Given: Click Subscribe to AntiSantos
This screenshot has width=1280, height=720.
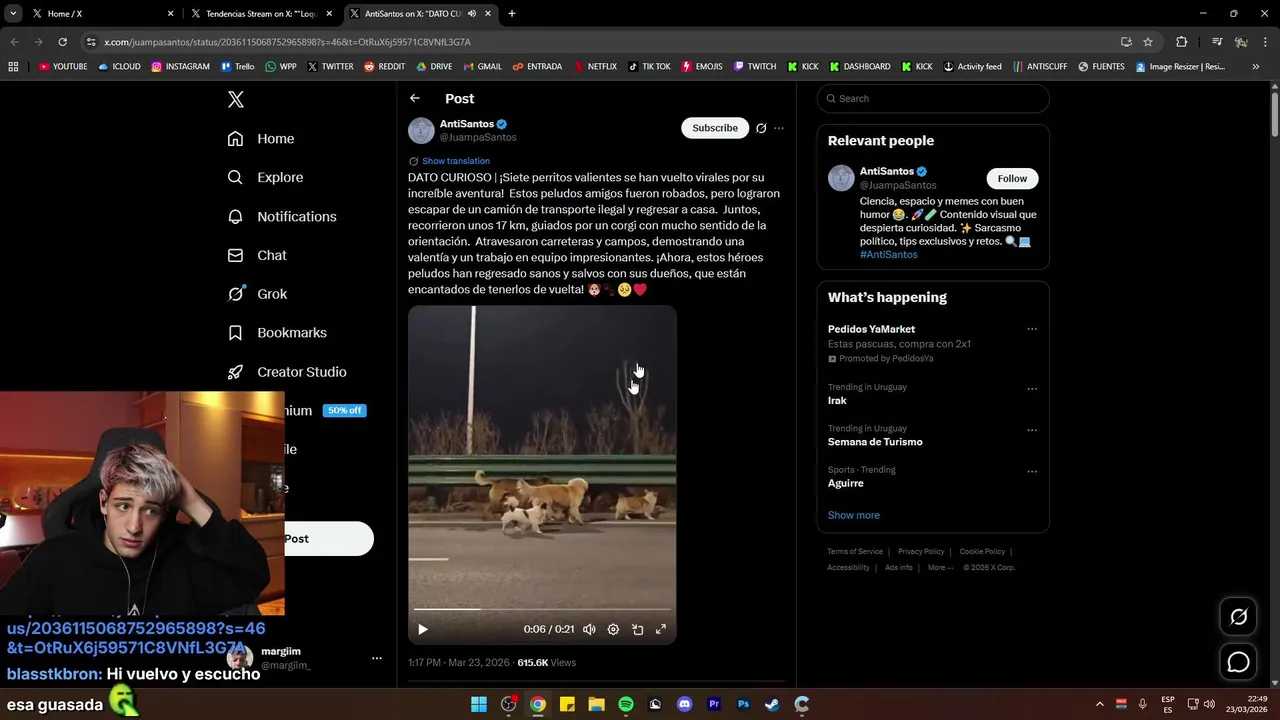Looking at the screenshot, I should (x=715, y=128).
